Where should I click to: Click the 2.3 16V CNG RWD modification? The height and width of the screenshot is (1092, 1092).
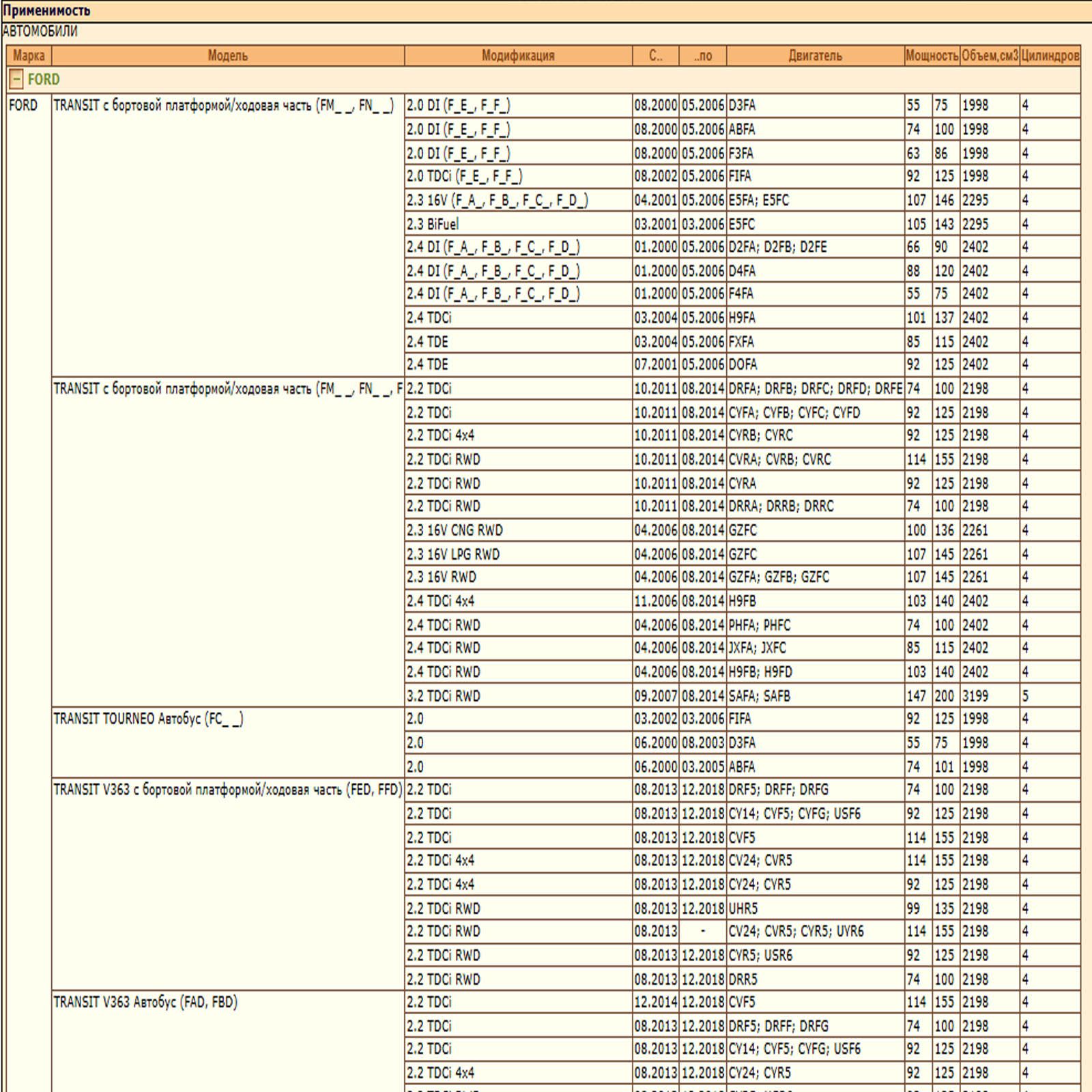point(455,530)
